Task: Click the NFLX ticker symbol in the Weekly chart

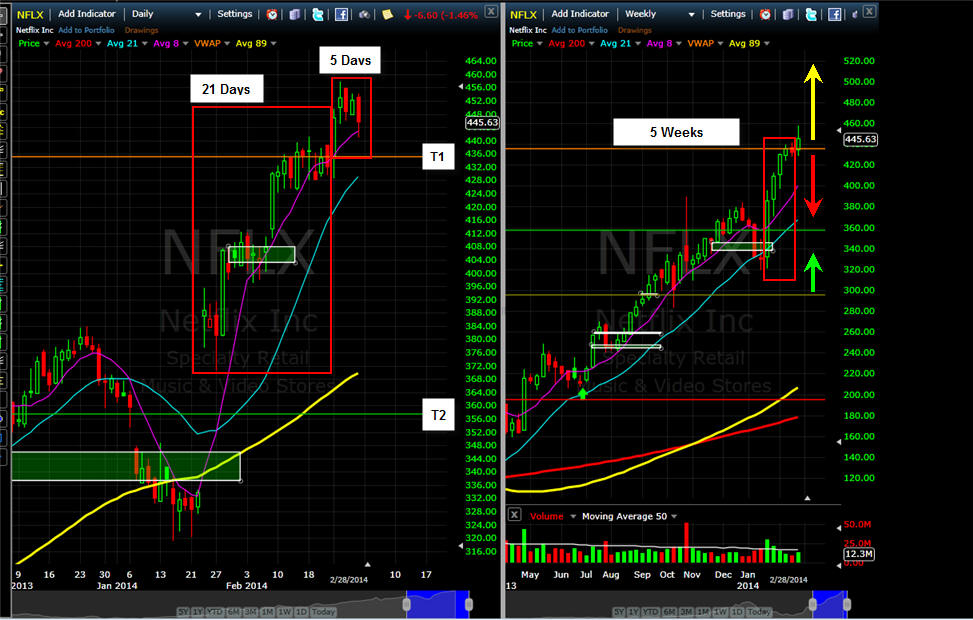Action: click(523, 14)
